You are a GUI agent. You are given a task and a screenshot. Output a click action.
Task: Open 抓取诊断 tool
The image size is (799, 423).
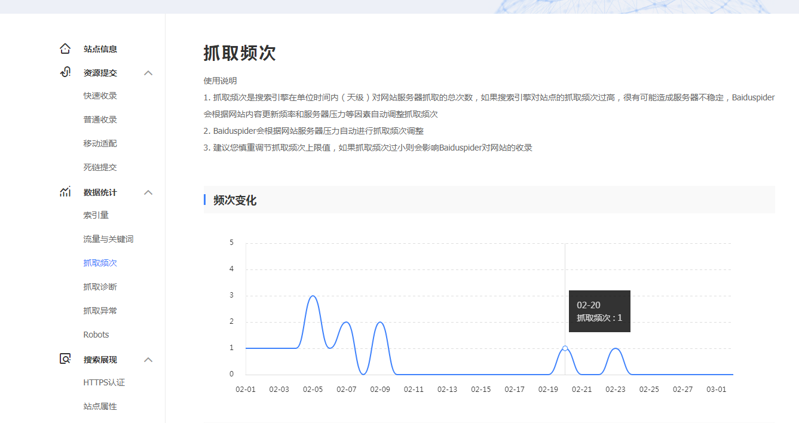[100, 287]
